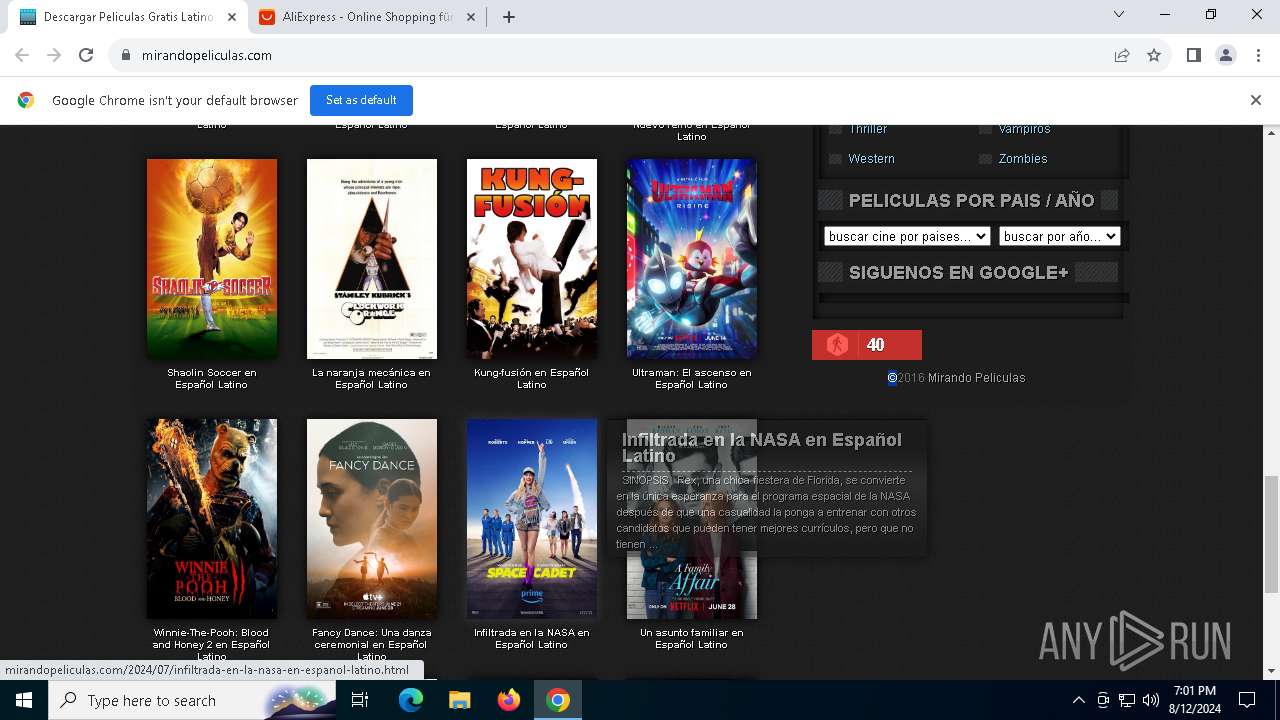Open the Fancy Dance poster

point(372,519)
